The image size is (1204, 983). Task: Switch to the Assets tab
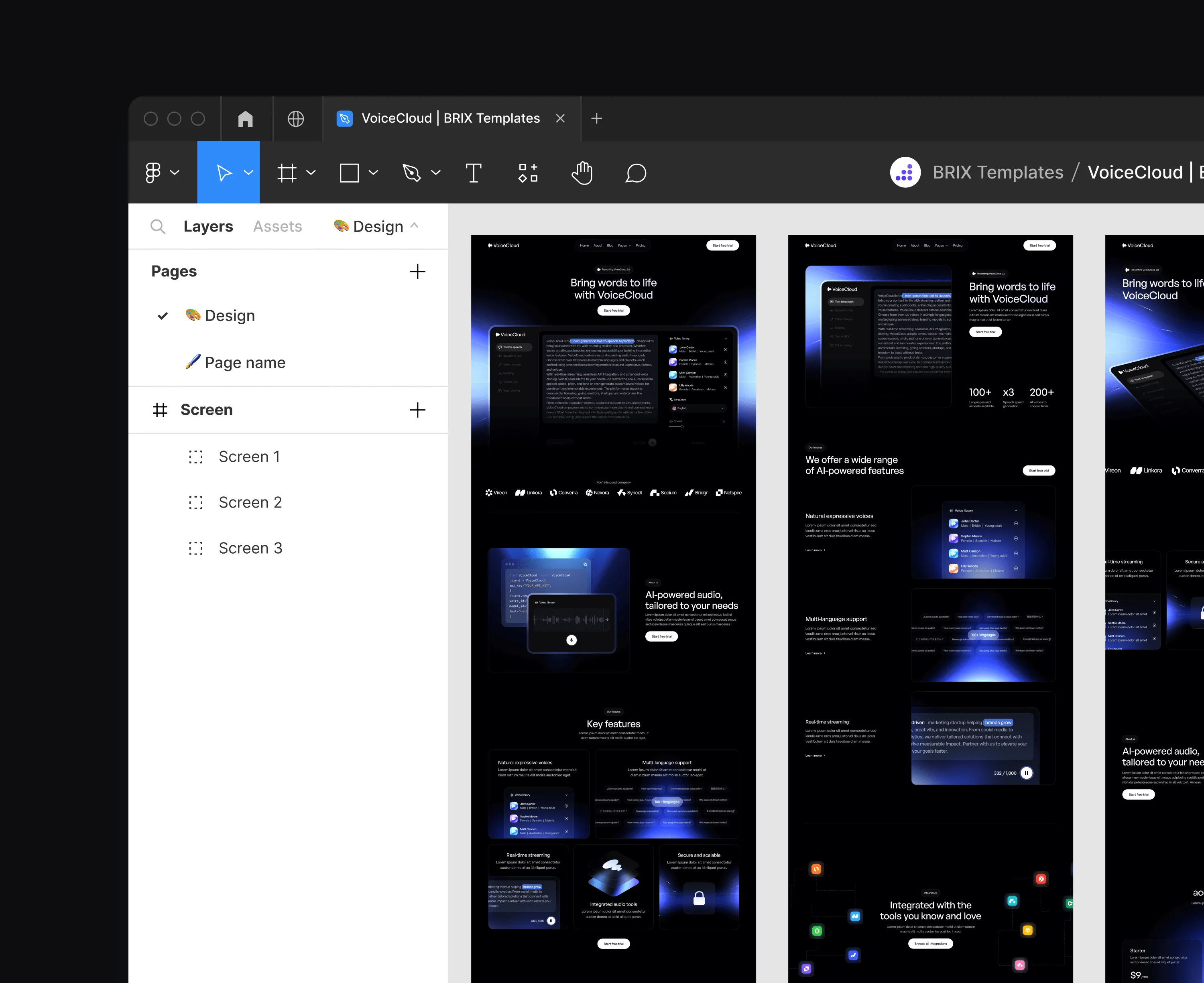pyautogui.click(x=277, y=226)
